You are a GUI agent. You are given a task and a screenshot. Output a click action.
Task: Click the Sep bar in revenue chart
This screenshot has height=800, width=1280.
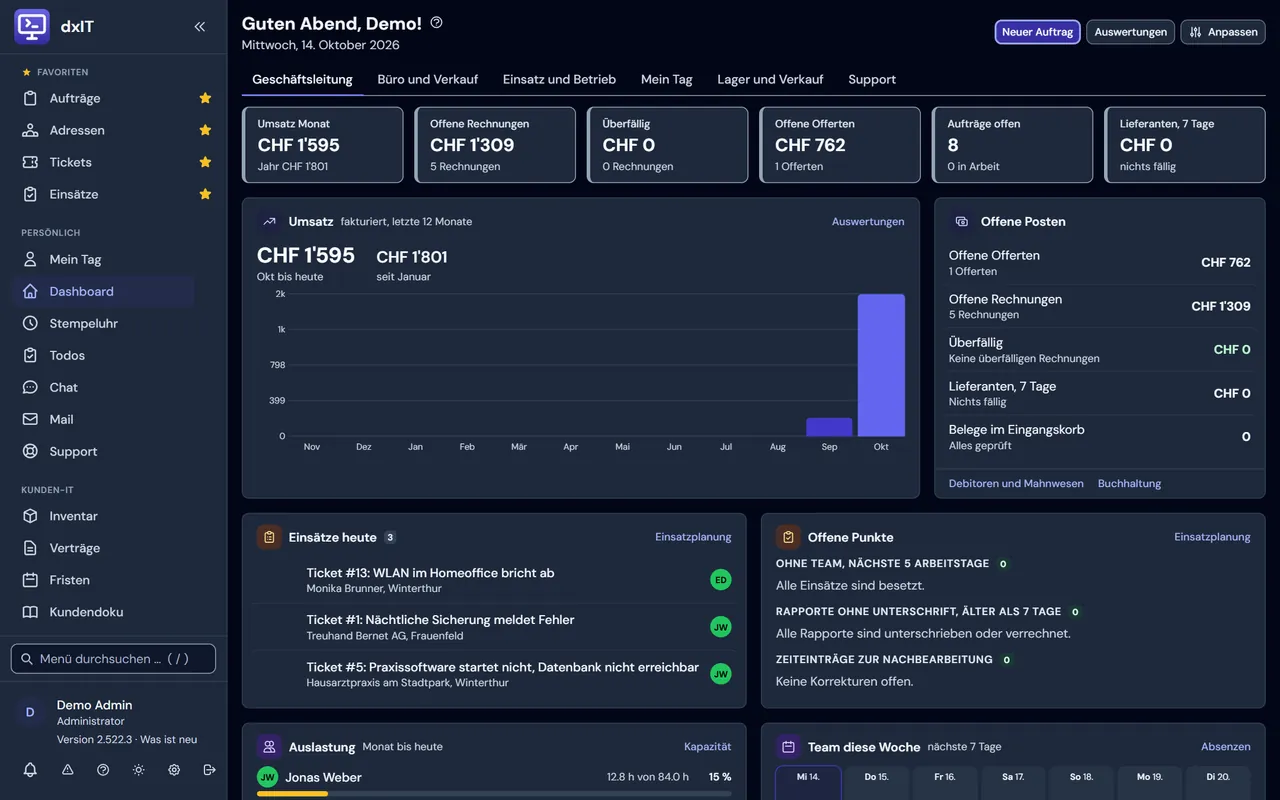[829, 427]
